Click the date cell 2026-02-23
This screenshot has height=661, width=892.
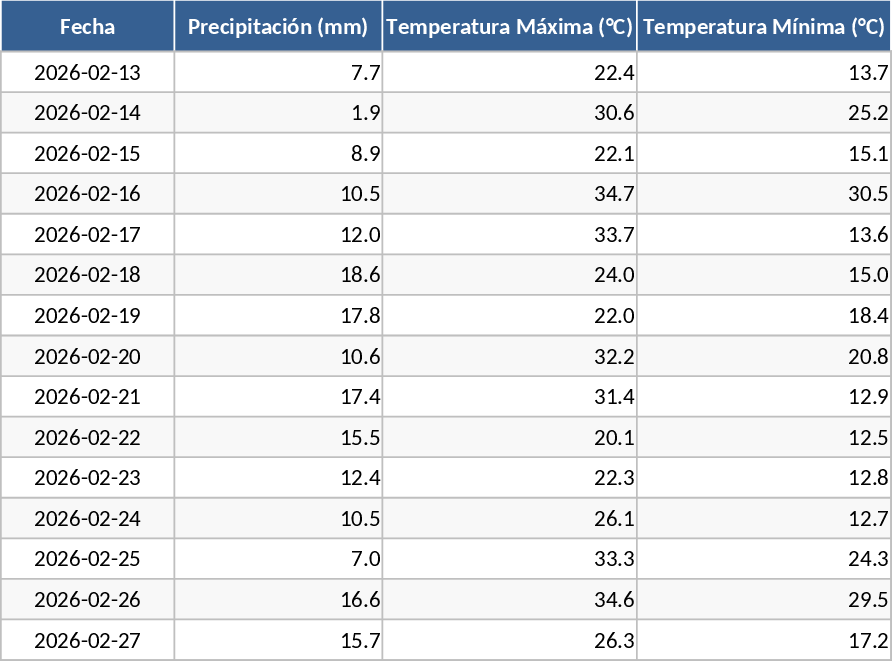click(x=87, y=478)
